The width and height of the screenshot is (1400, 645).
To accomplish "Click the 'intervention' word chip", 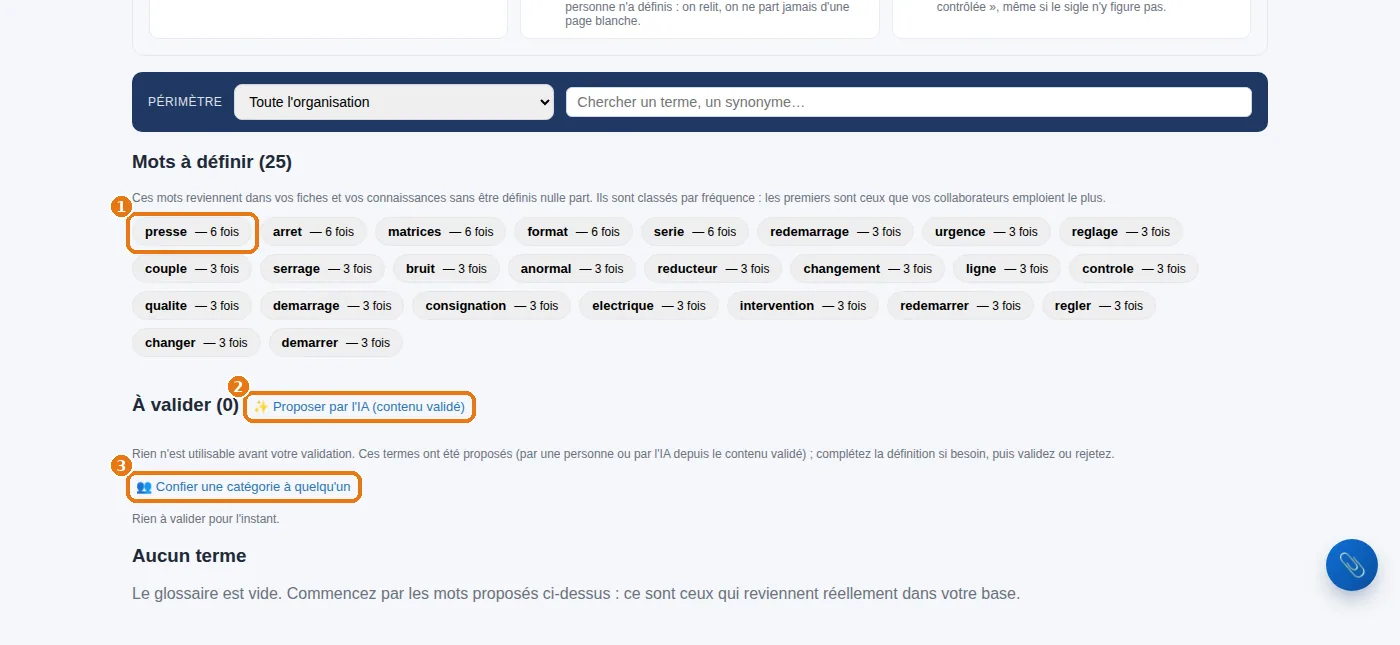I will click(803, 306).
